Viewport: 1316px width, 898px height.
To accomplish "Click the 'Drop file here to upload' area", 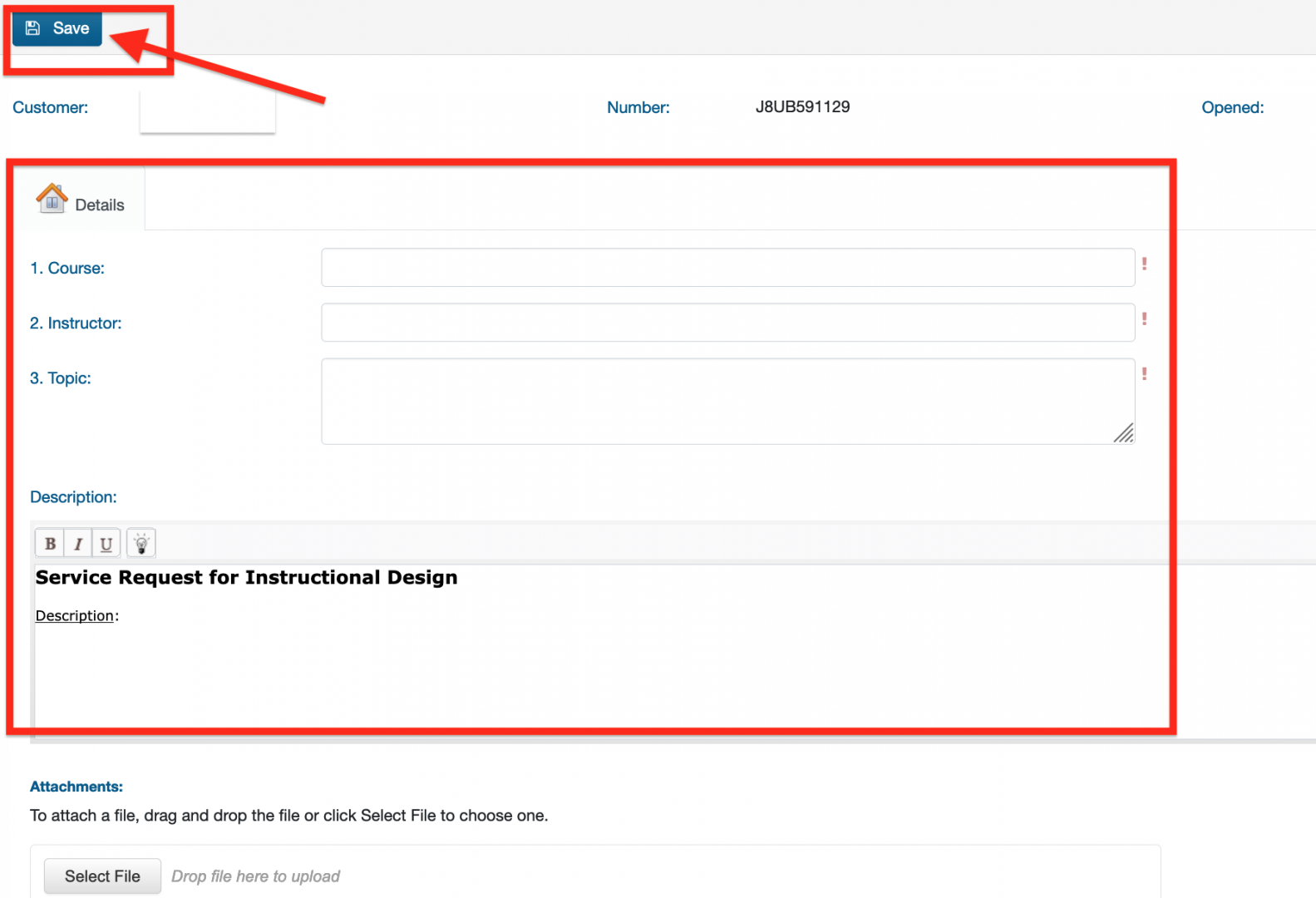I will tap(255, 876).
